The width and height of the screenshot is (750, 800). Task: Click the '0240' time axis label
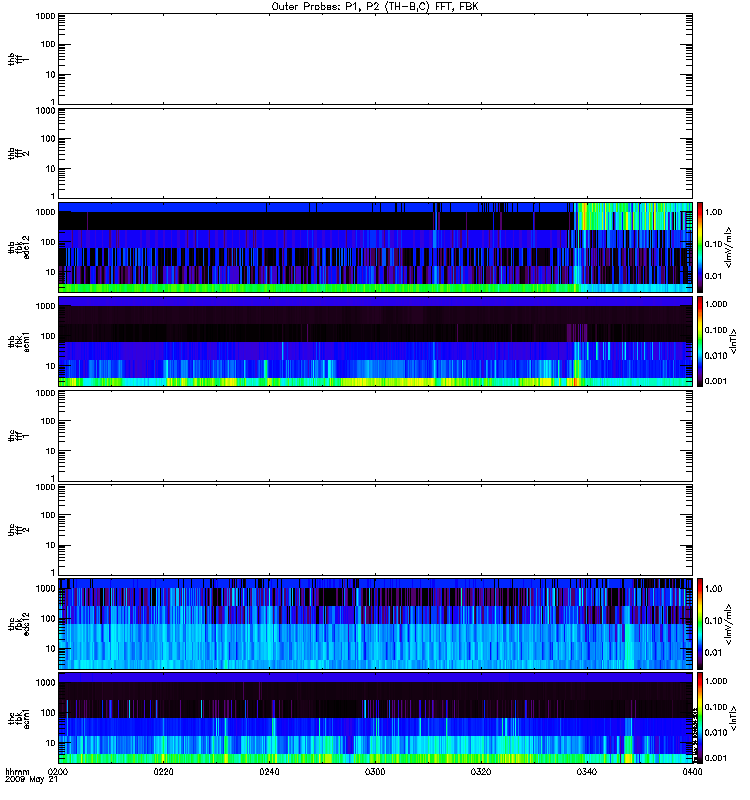[x=269, y=772]
